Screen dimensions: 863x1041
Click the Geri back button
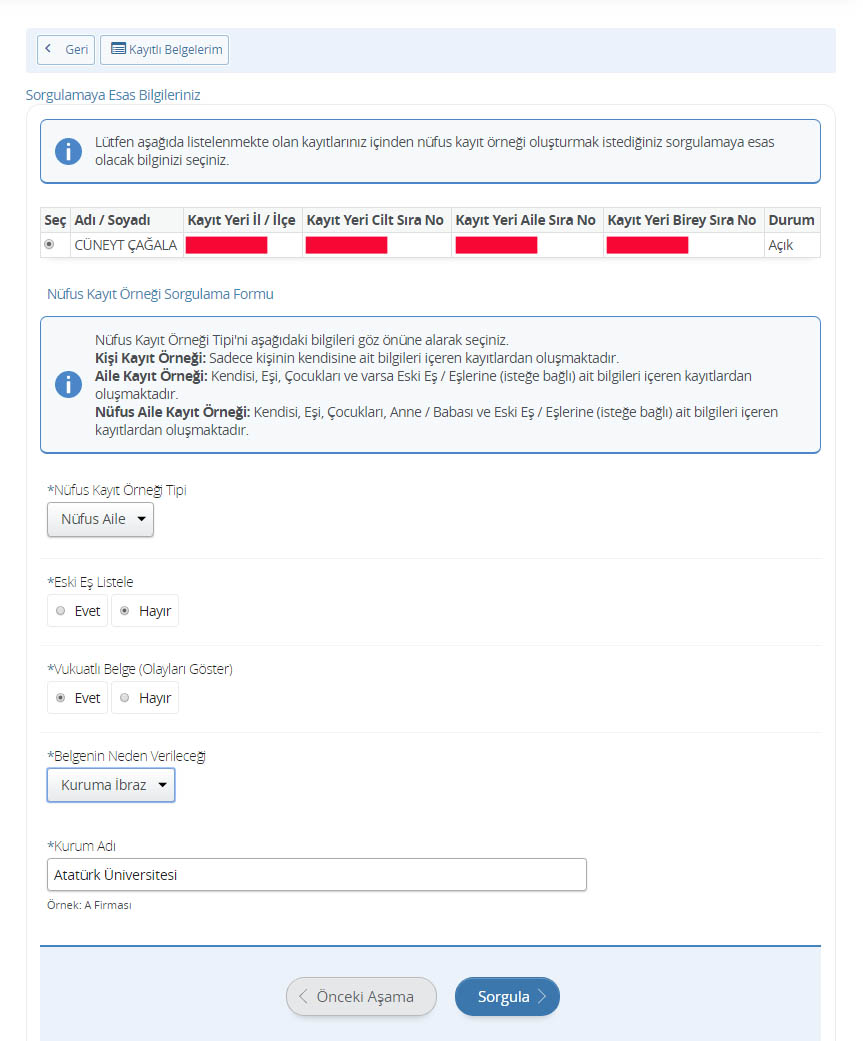(66, 50)
